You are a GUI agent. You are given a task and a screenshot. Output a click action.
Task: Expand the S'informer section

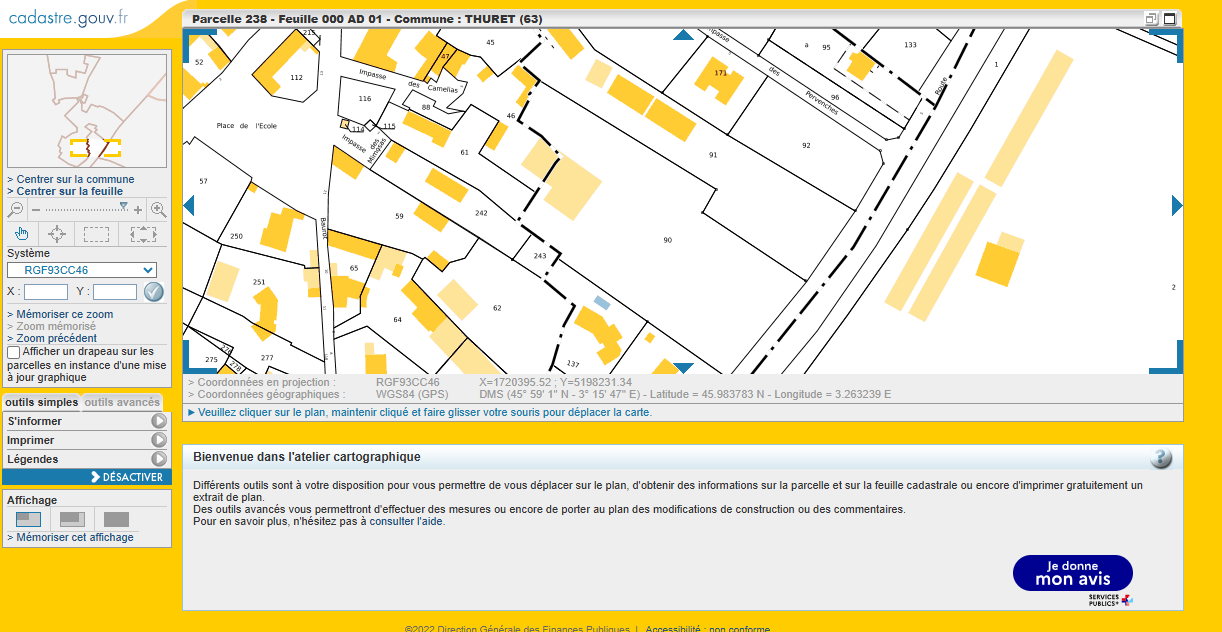pyautogui.click(x=159, y=421)
